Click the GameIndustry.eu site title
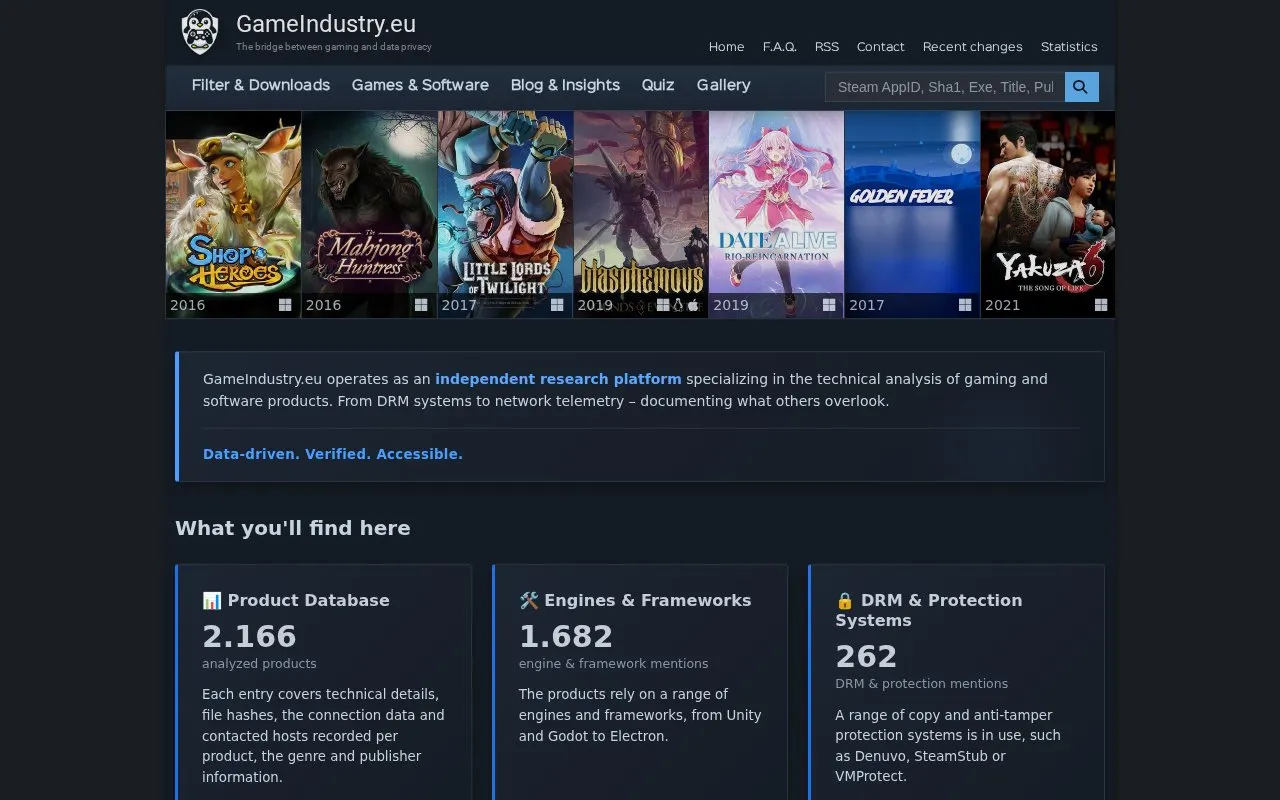 (326, 24)
